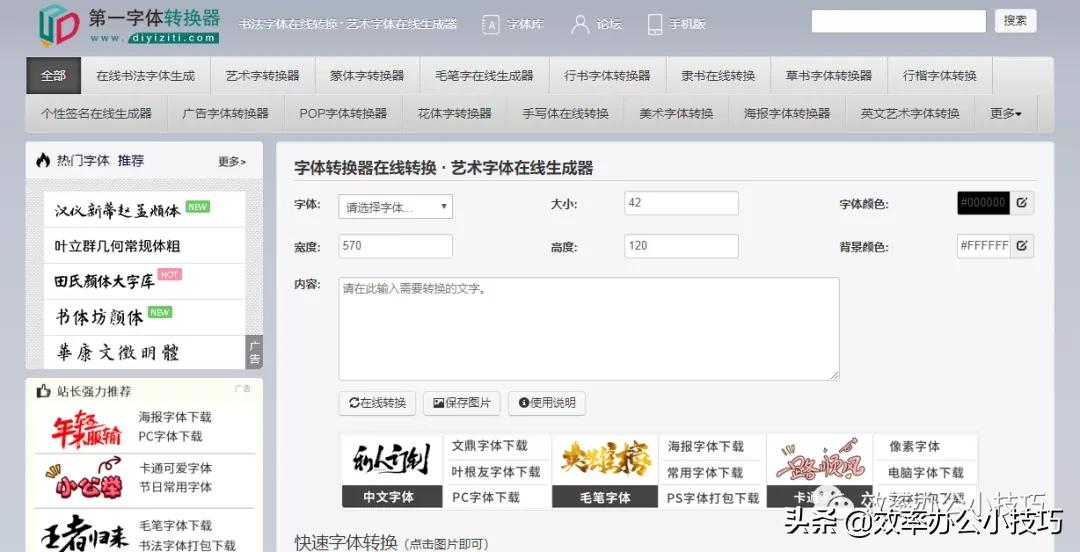Open the 毛笔字在线生成器 tab
This screenshot has height=552, width=1080.
[484, 76]
